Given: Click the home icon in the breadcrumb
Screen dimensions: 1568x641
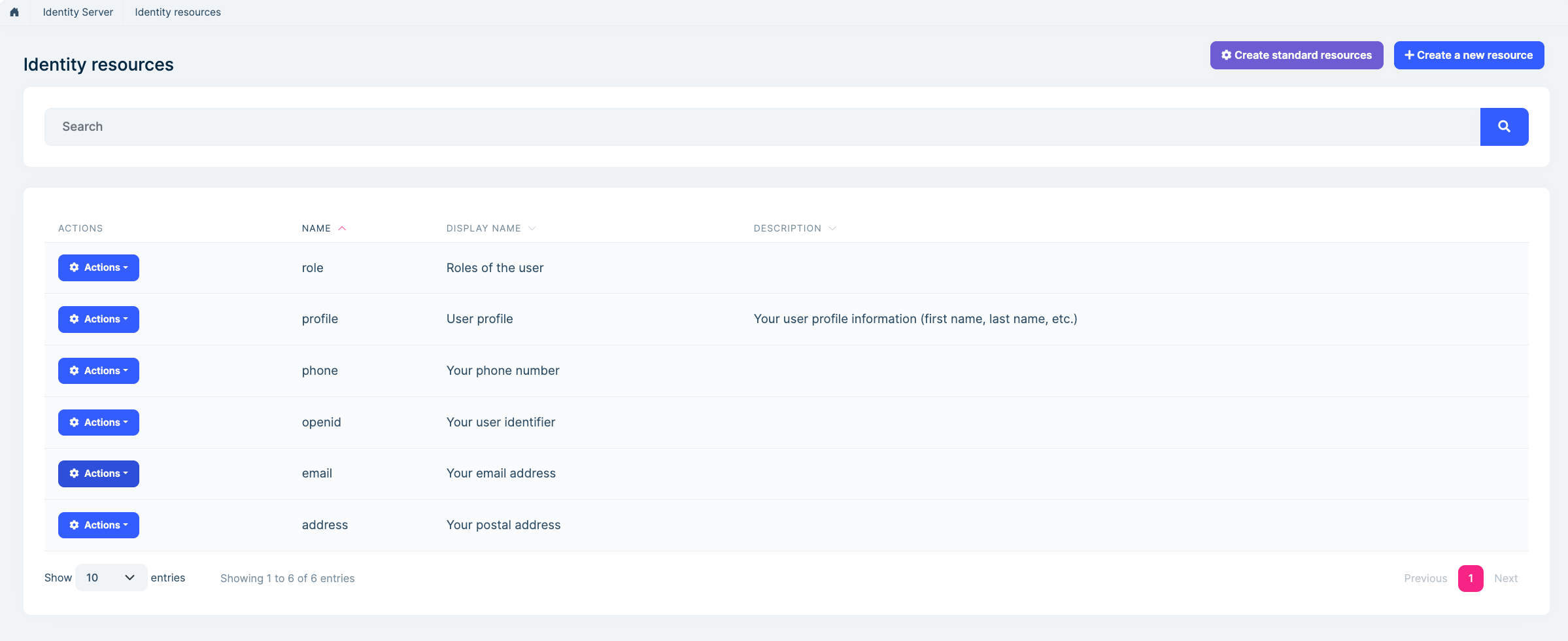Looking at the screenshot, I should tap(14, 12).
